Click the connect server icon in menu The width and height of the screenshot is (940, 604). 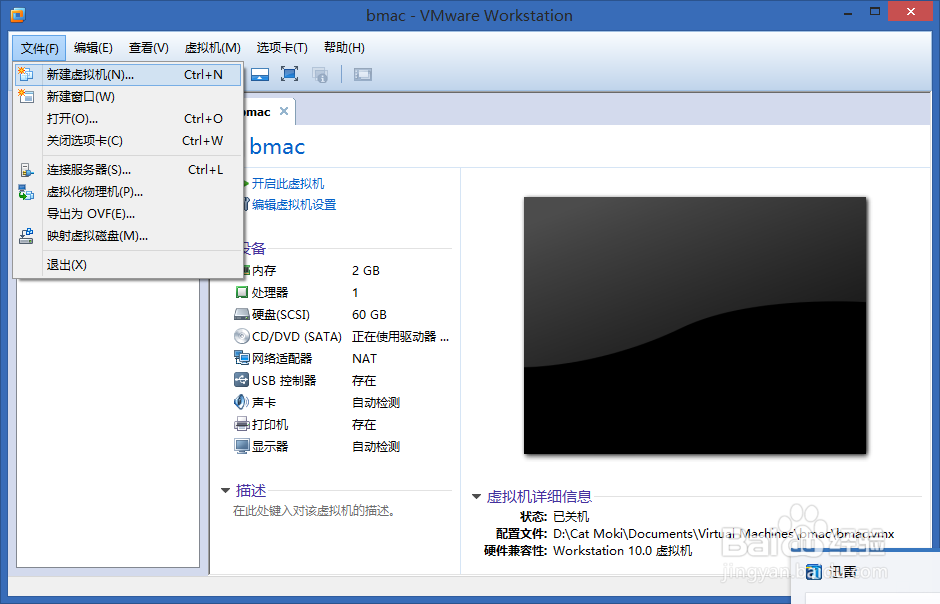tap(26, 170)
